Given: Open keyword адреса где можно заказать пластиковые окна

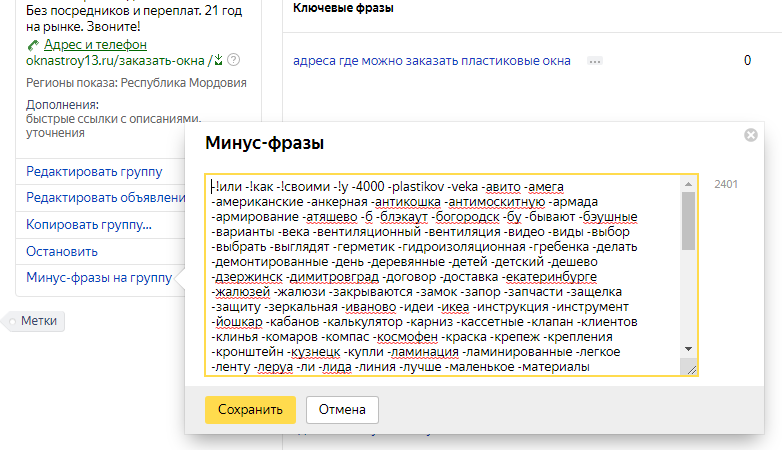Looking at the screenshot, I should click(x=431, y=61).
